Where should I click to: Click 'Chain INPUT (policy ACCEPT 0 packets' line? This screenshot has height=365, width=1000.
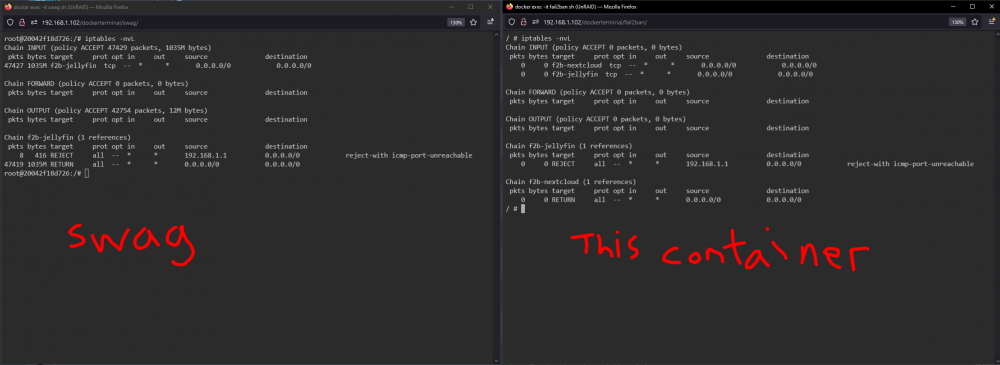pyautogui.click(x=594, y=47)
